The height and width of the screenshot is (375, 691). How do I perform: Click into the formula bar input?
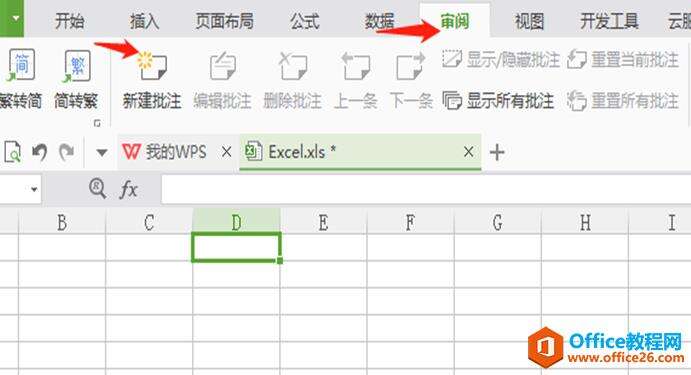[426, 189]
